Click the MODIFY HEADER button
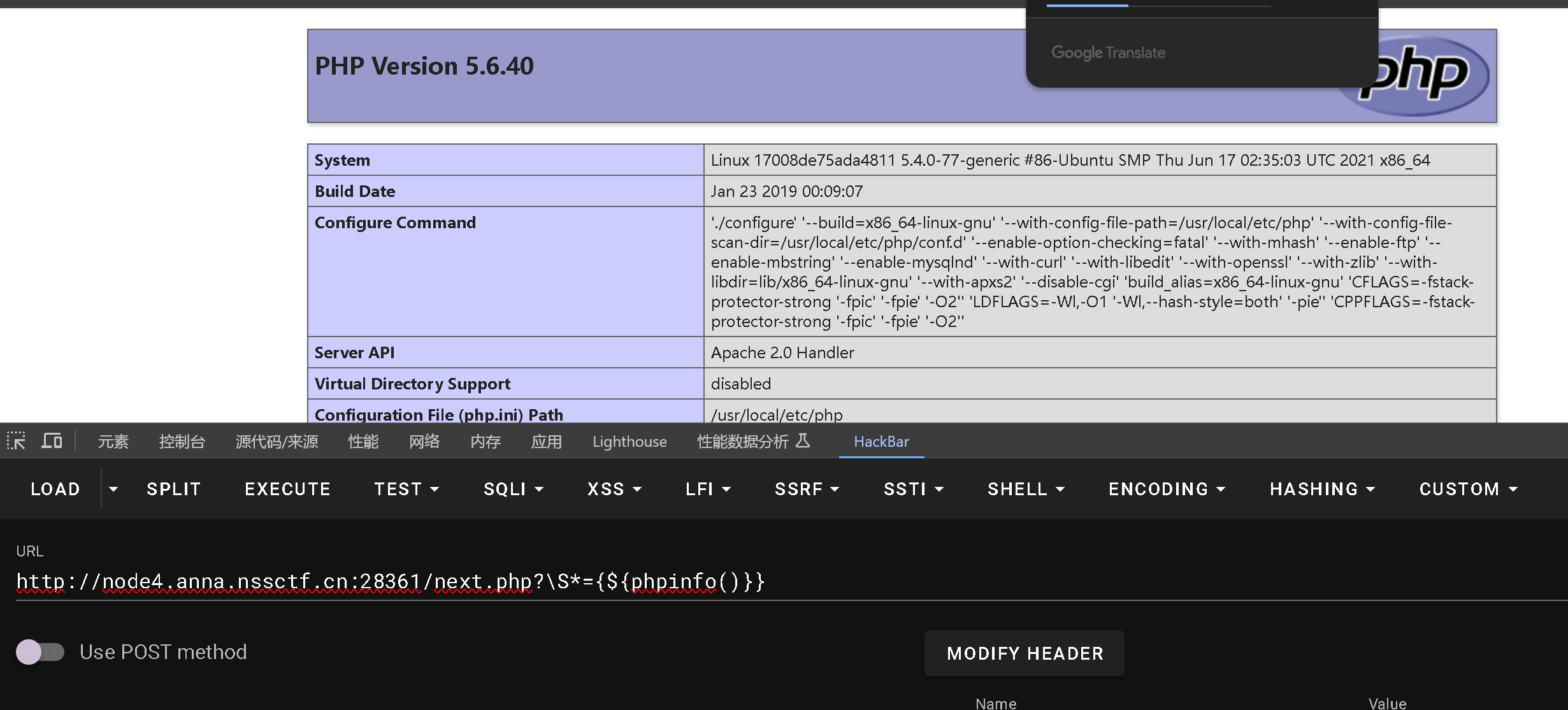1568x710 pixels. point(1024,653)
